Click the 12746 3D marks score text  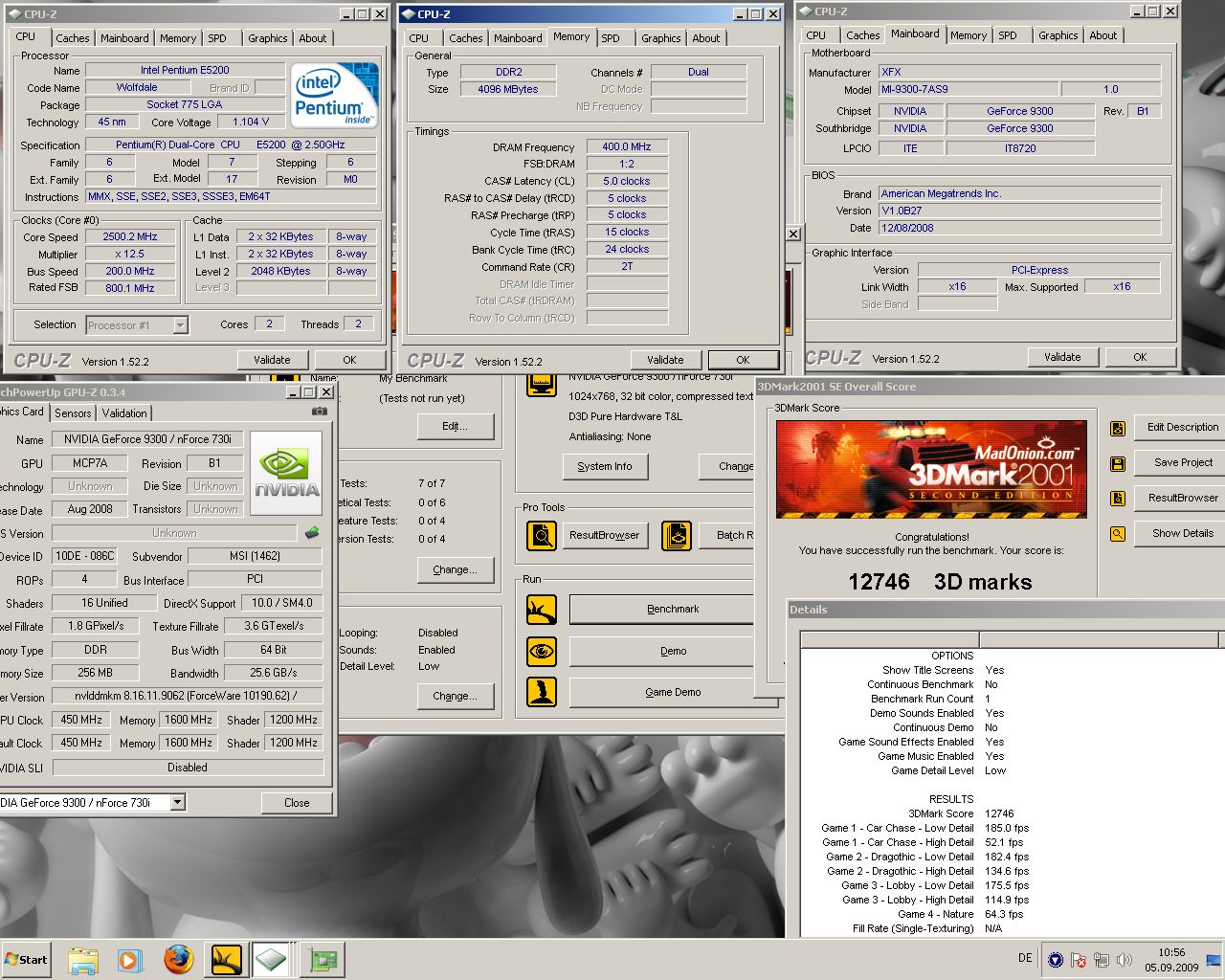pyautogui.click(x=940, y=582)
